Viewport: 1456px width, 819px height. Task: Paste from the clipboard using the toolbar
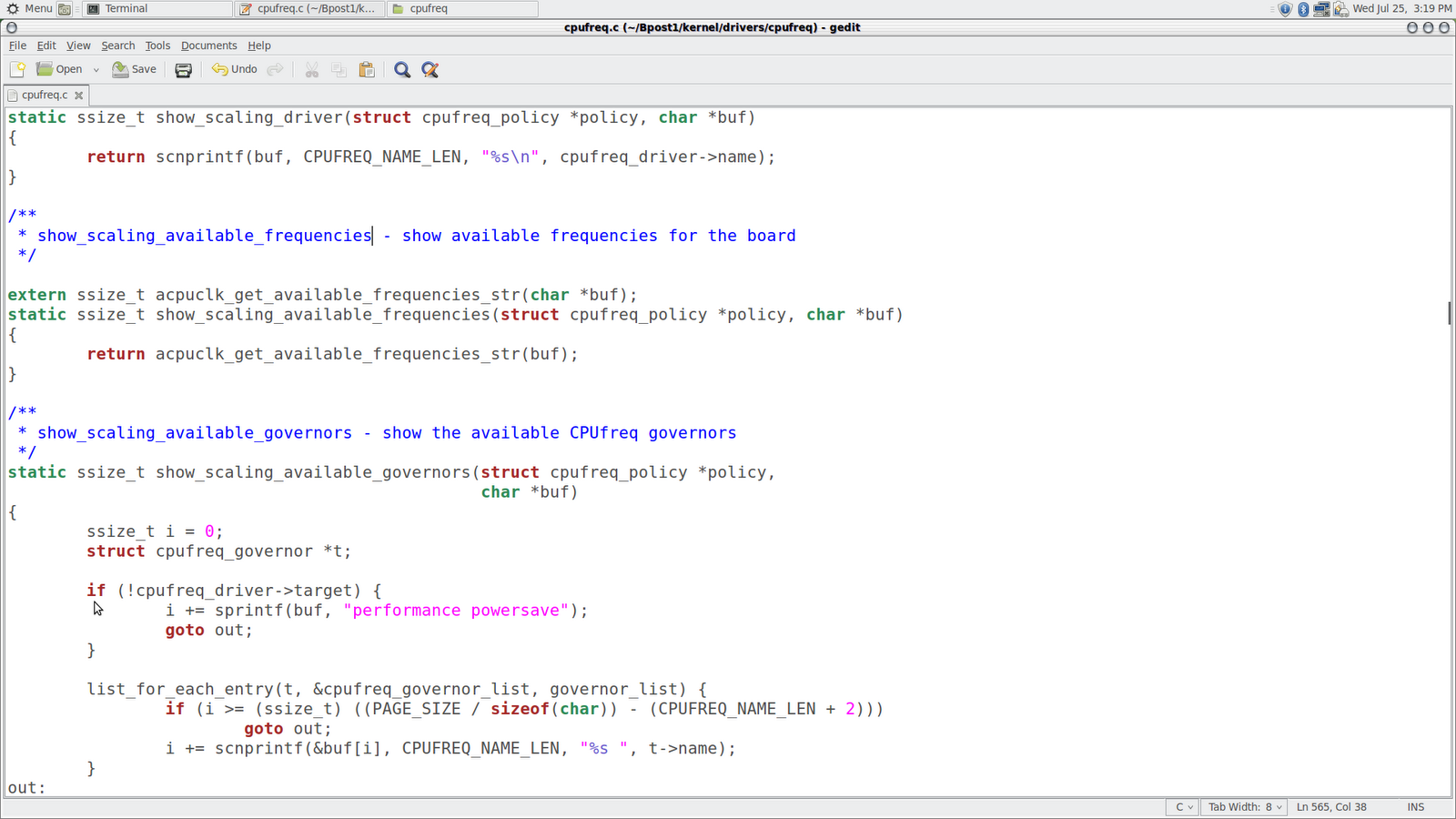pos(366,69)
